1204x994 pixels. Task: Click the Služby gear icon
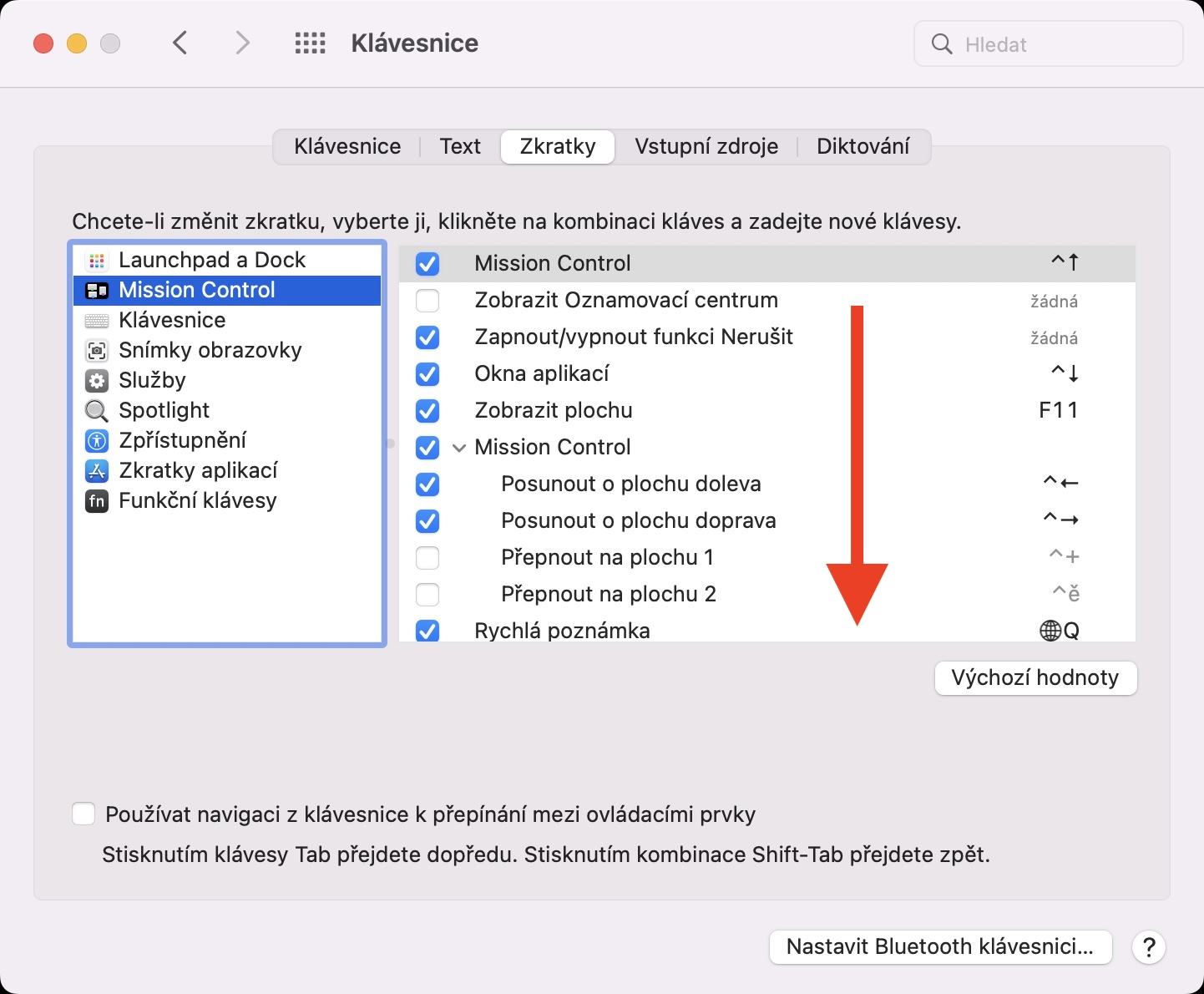point(97,381)
